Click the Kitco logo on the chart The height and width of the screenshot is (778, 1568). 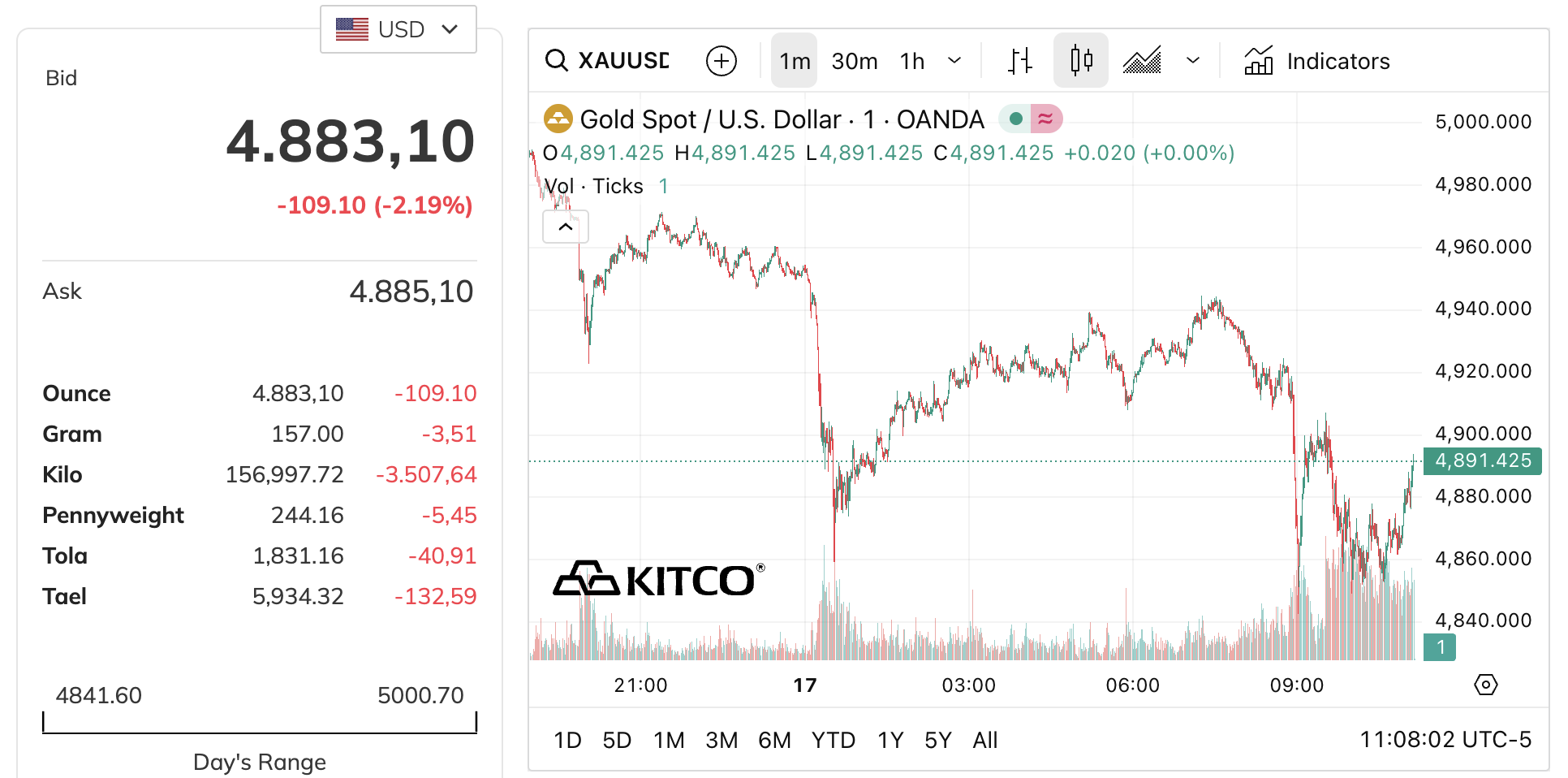pyautogui.click(x=658, y=579)
